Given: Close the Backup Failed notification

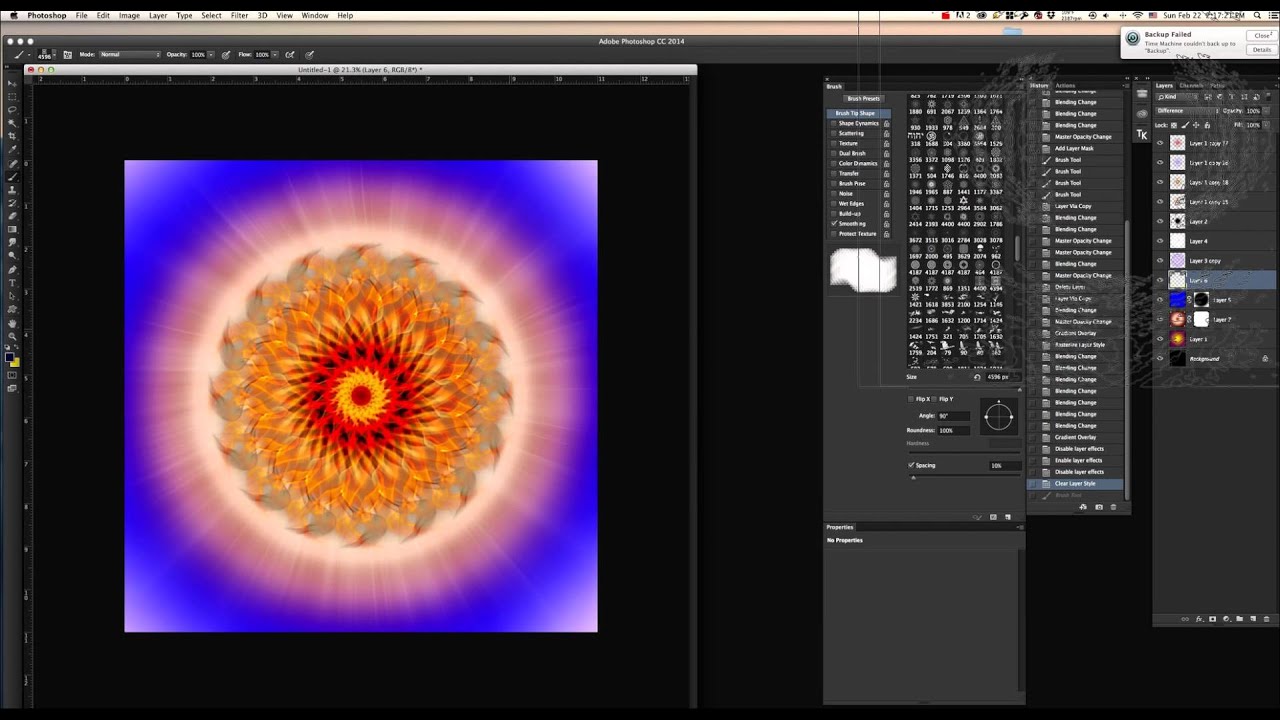Looking at the screenshot, I should pos(1262,35).
